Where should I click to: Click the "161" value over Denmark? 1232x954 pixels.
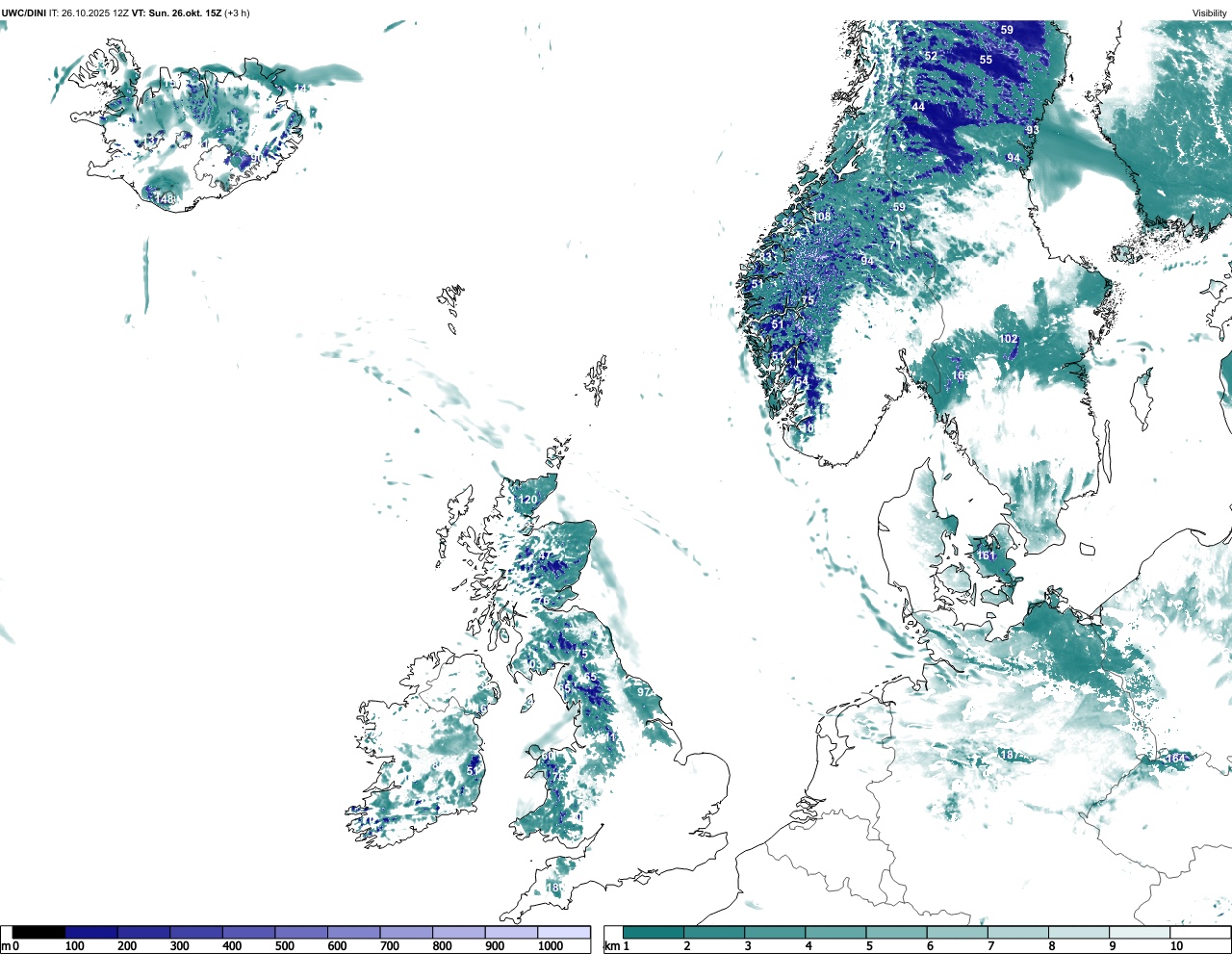tap(987, 555)
